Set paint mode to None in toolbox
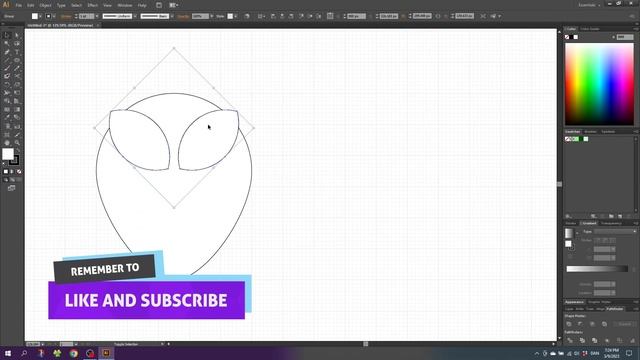The width and height of the screenshot is (640, 360). pos(19,172)
